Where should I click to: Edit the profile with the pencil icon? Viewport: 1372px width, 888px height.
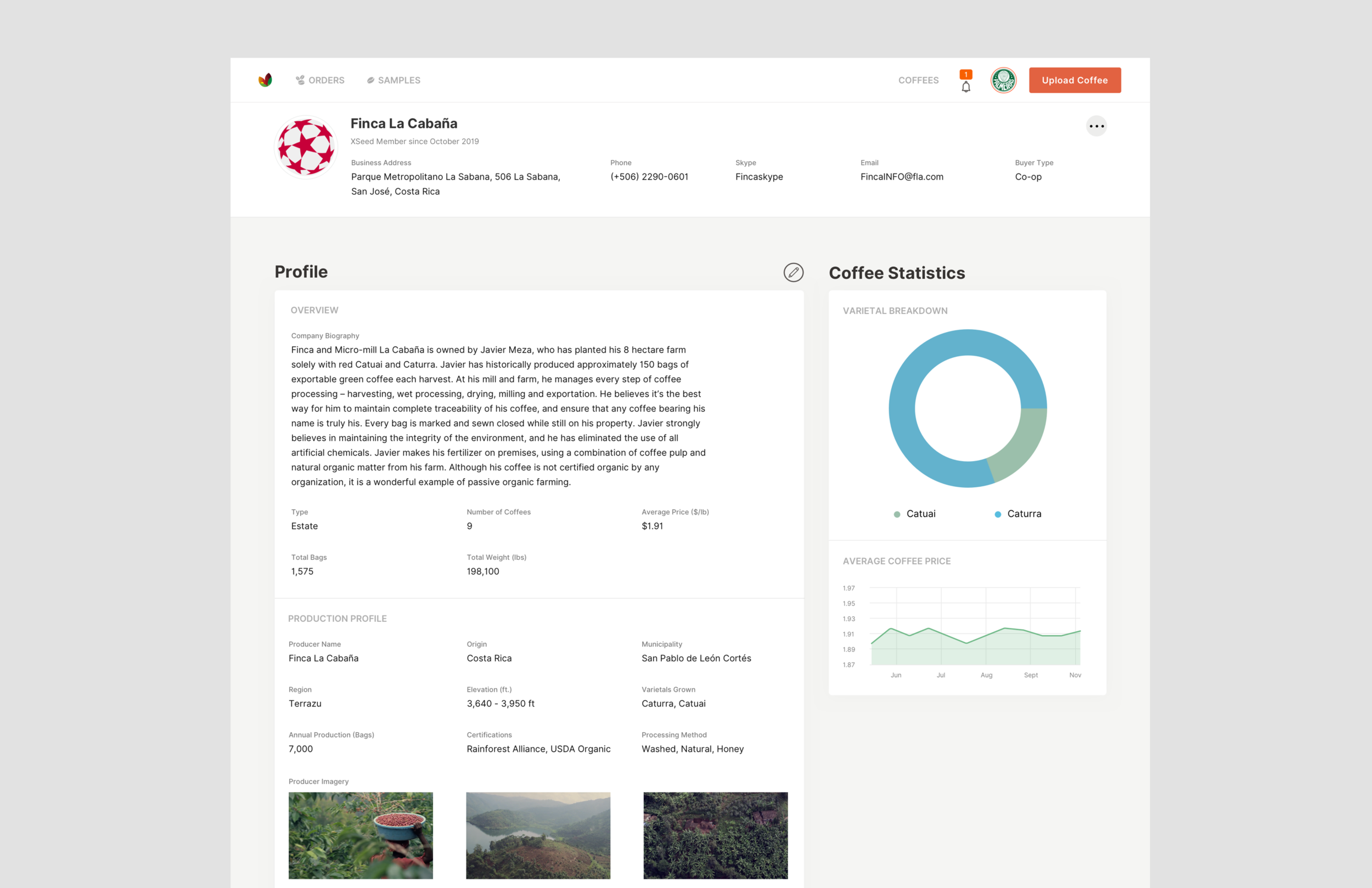click(793, 272)
